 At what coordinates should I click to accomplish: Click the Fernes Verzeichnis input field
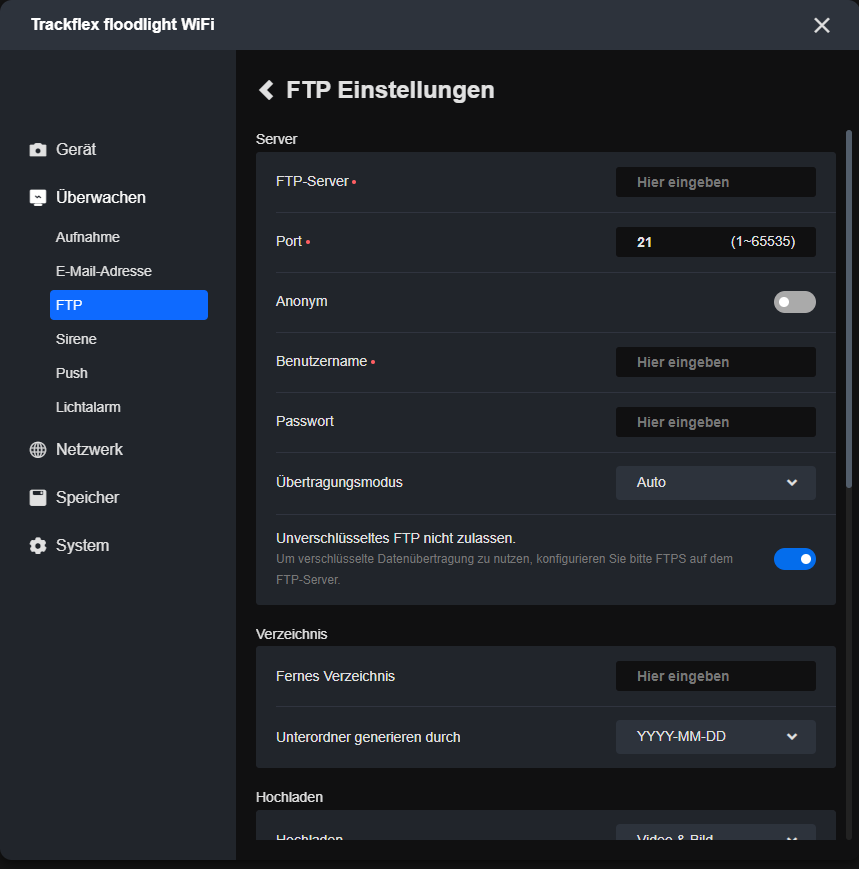[715, 676]
